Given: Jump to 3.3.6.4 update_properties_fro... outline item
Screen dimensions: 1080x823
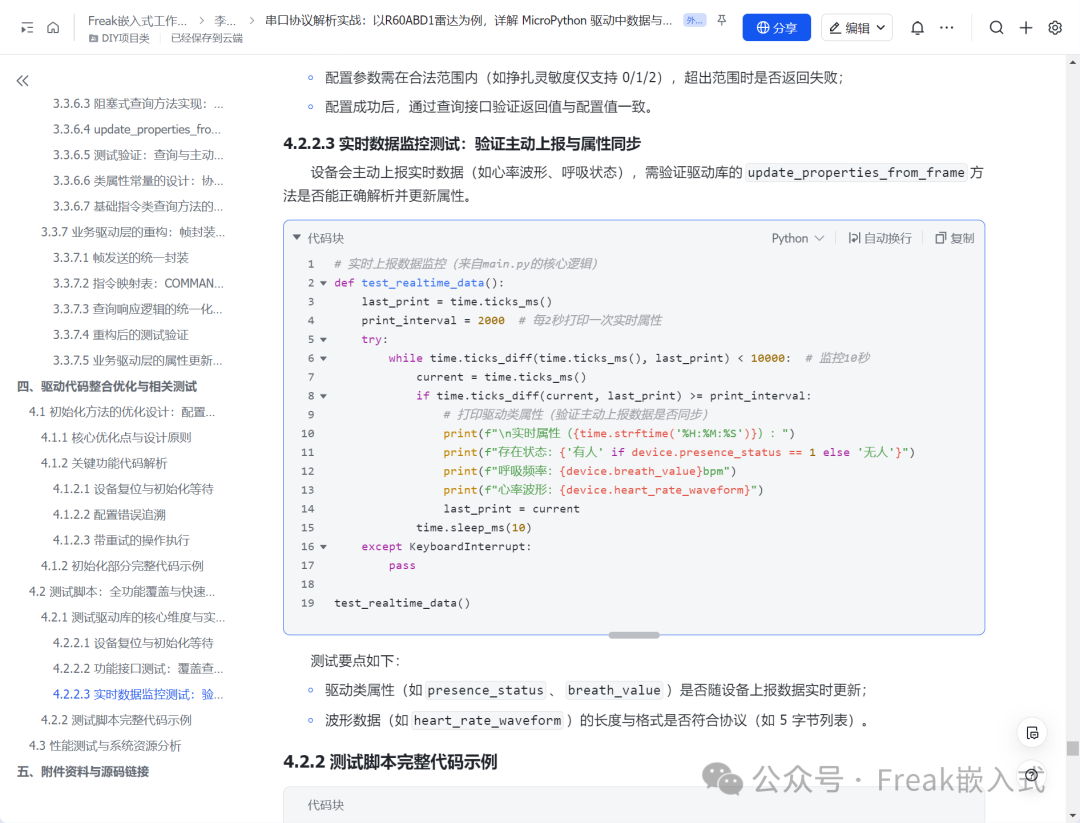Looking at the screenshot, I should (x=136, y=129).
